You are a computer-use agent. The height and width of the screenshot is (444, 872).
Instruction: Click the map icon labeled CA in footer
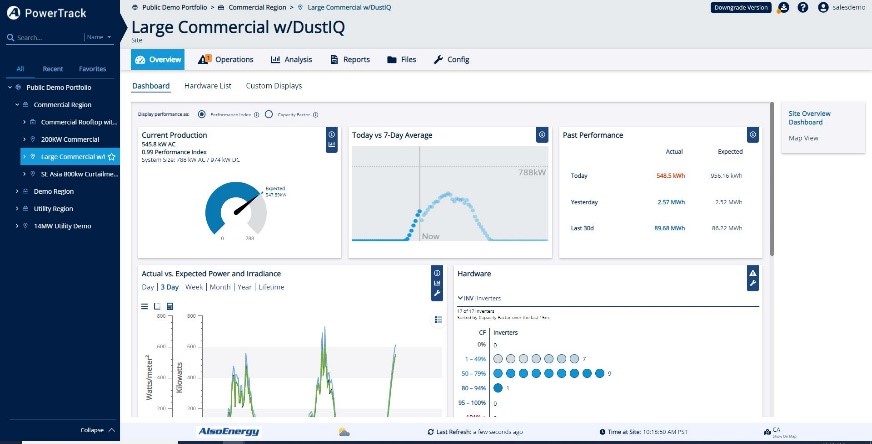[x=767, y=432]
